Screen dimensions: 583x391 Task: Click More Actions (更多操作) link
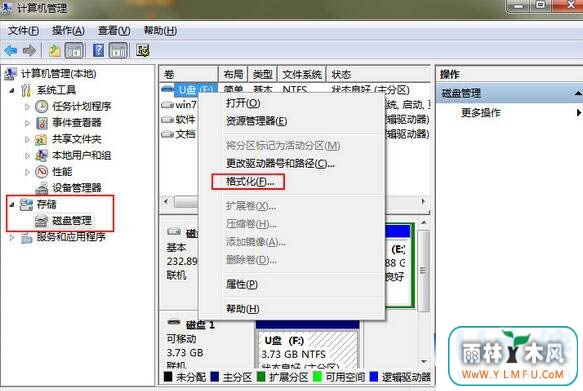481,113
